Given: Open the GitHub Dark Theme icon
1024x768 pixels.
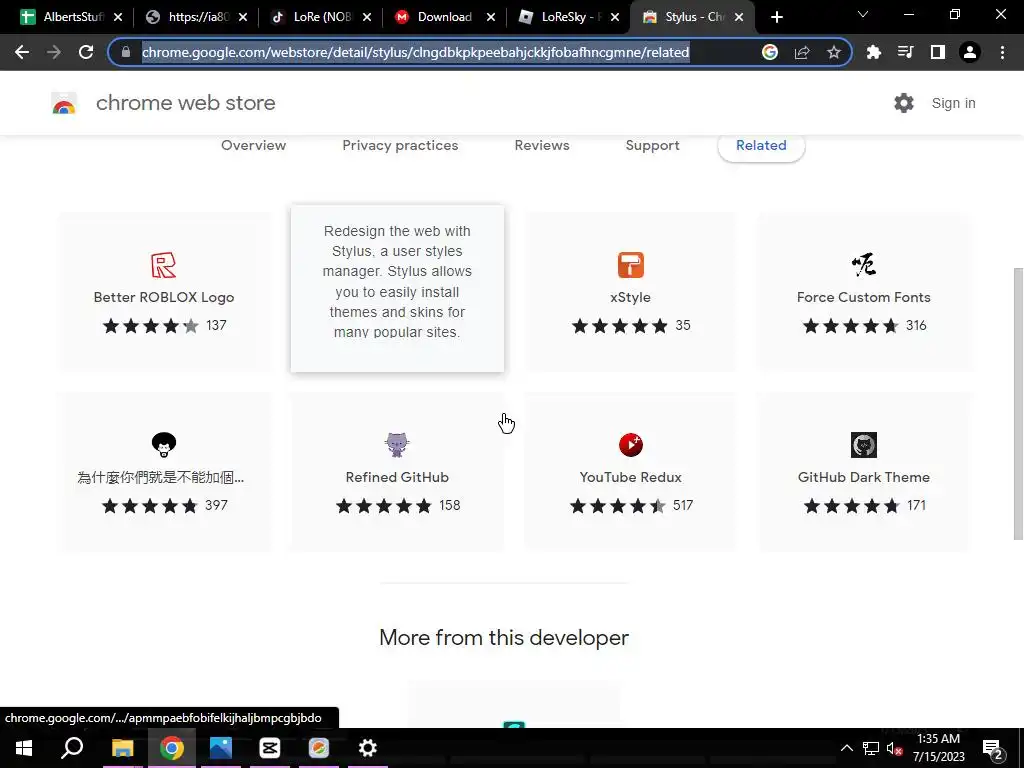Looking at the screenshot, I should click(863, 445).
